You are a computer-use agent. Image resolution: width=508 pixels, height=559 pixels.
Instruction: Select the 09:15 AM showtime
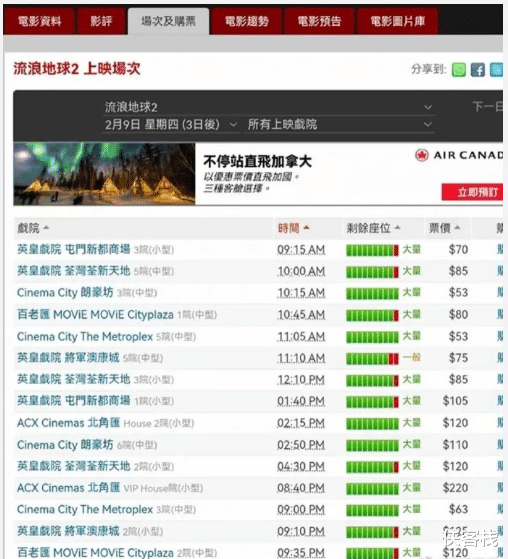click(x=301, y=250)
